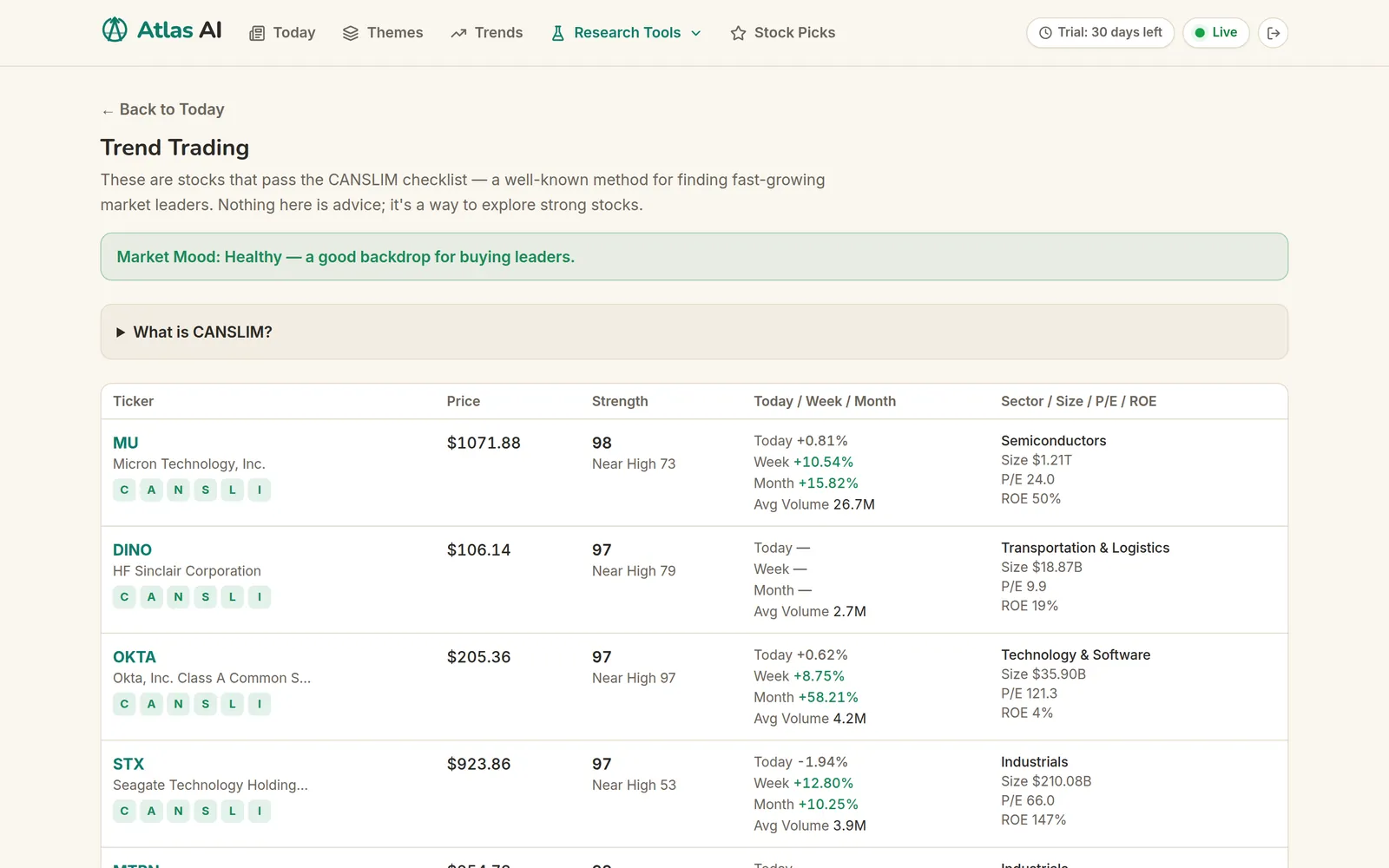Navigate to Stock Picks

click(782, 33)
